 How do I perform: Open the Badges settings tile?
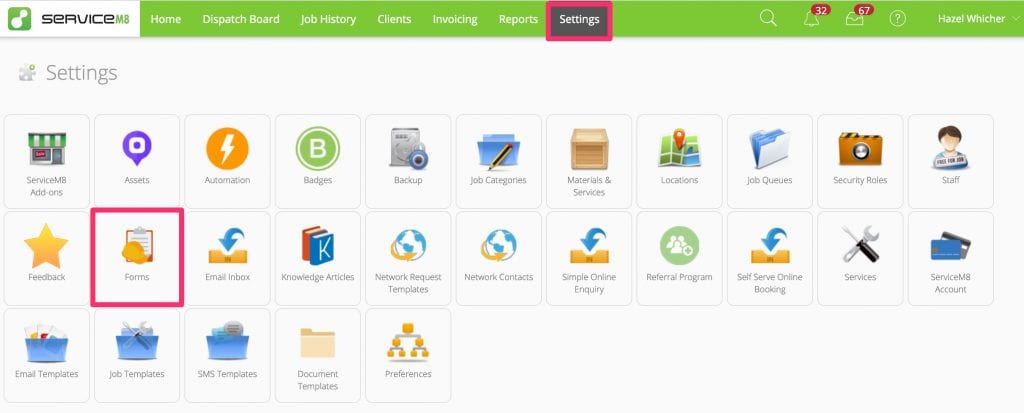(x=318, y=161)
